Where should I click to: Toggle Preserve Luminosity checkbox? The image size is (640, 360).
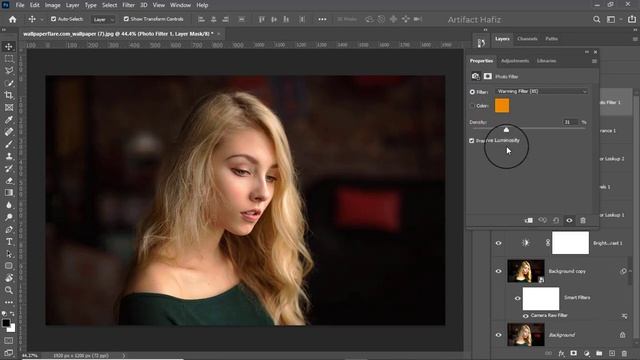[x=472, y=140]
